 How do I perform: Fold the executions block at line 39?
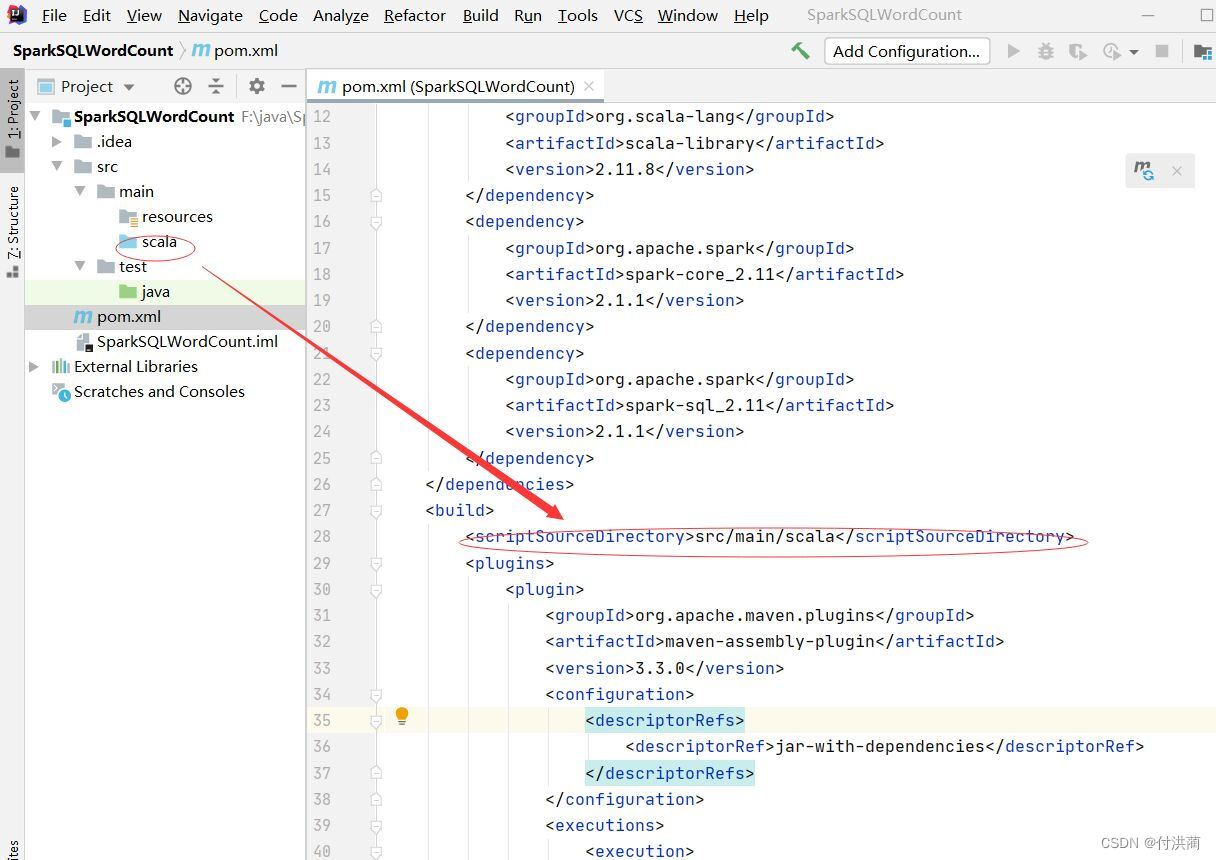tap(376, 826)
